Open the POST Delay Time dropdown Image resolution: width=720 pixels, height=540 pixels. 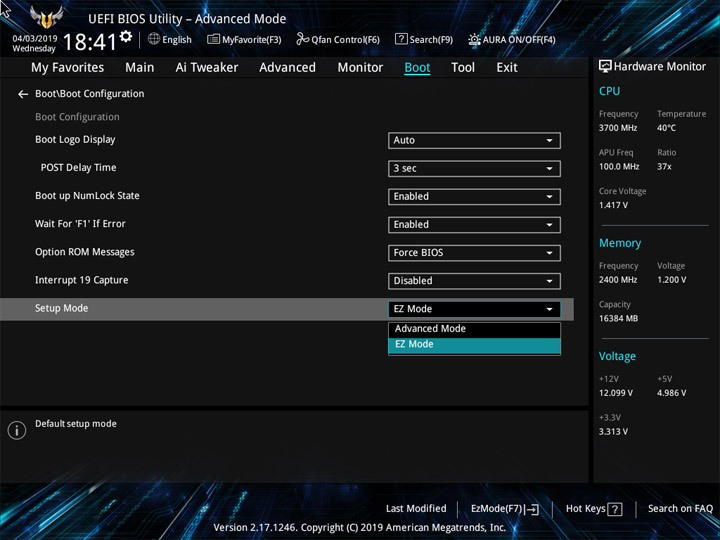(474, 169)
